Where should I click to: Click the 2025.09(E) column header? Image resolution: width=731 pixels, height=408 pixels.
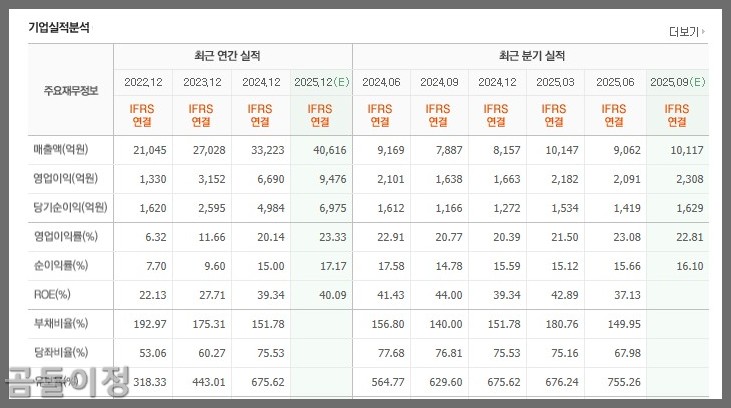678,82
